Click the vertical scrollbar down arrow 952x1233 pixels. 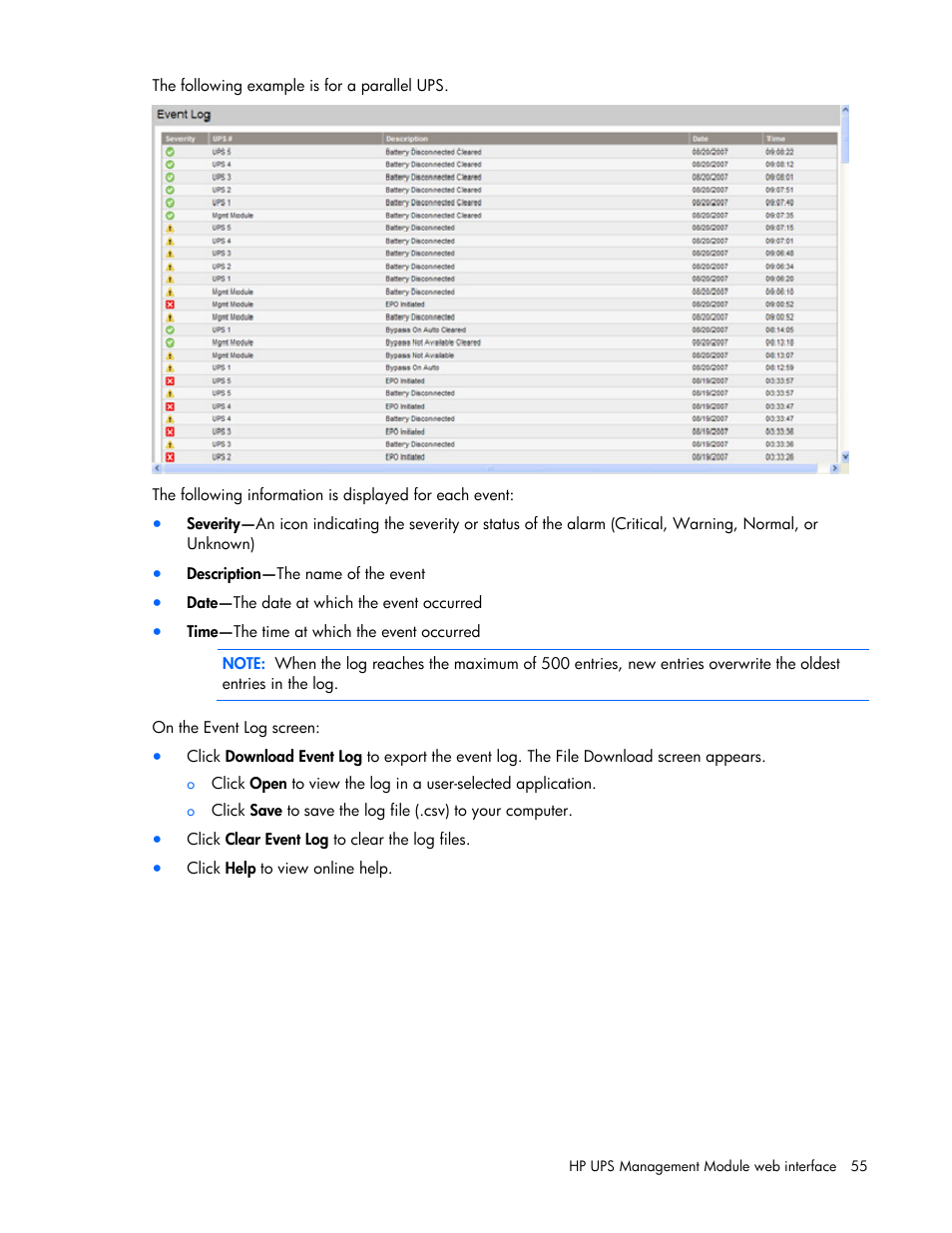click(x=845, y=457)
